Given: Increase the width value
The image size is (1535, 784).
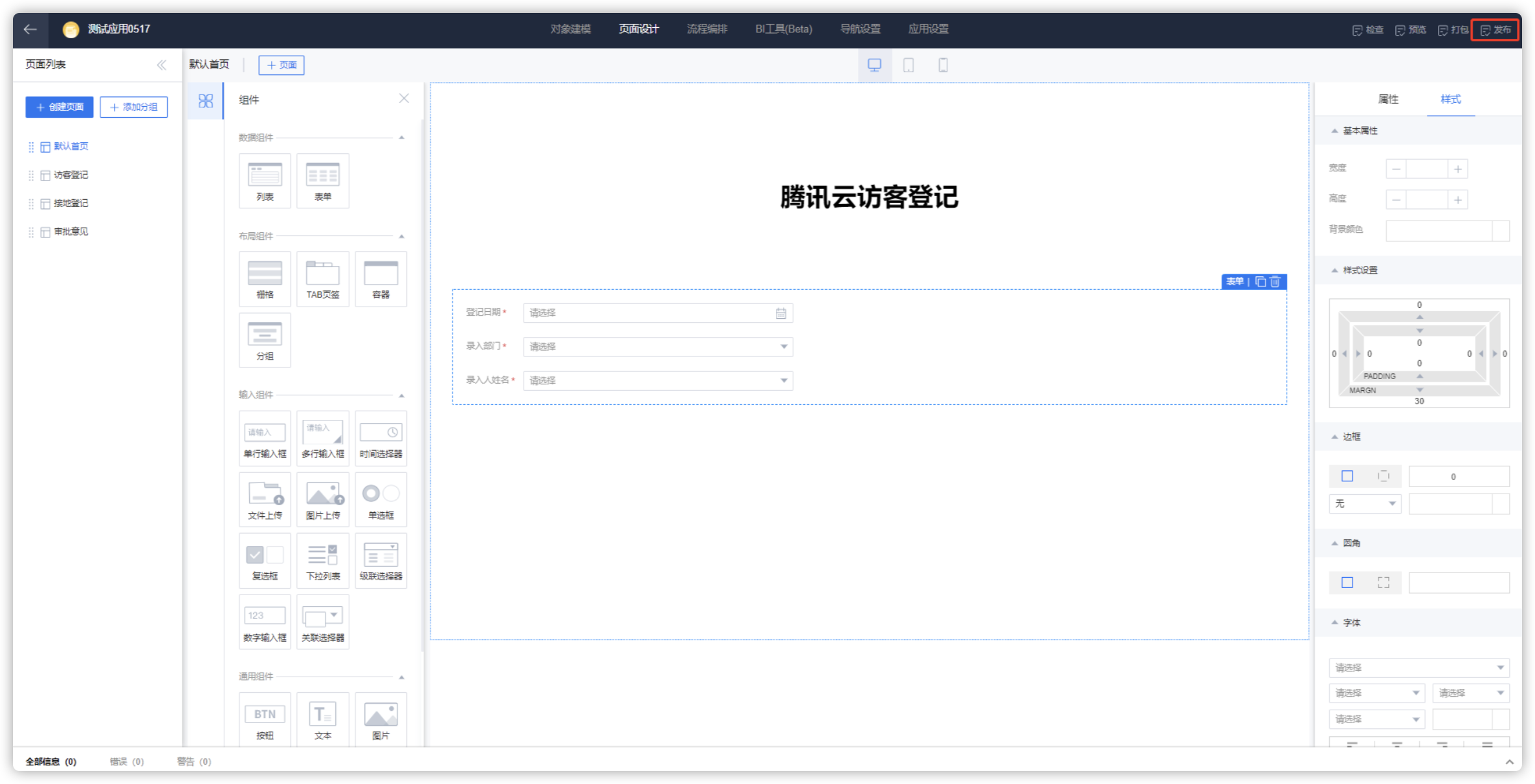Looking at the screenshot, I should [1458, 169].
